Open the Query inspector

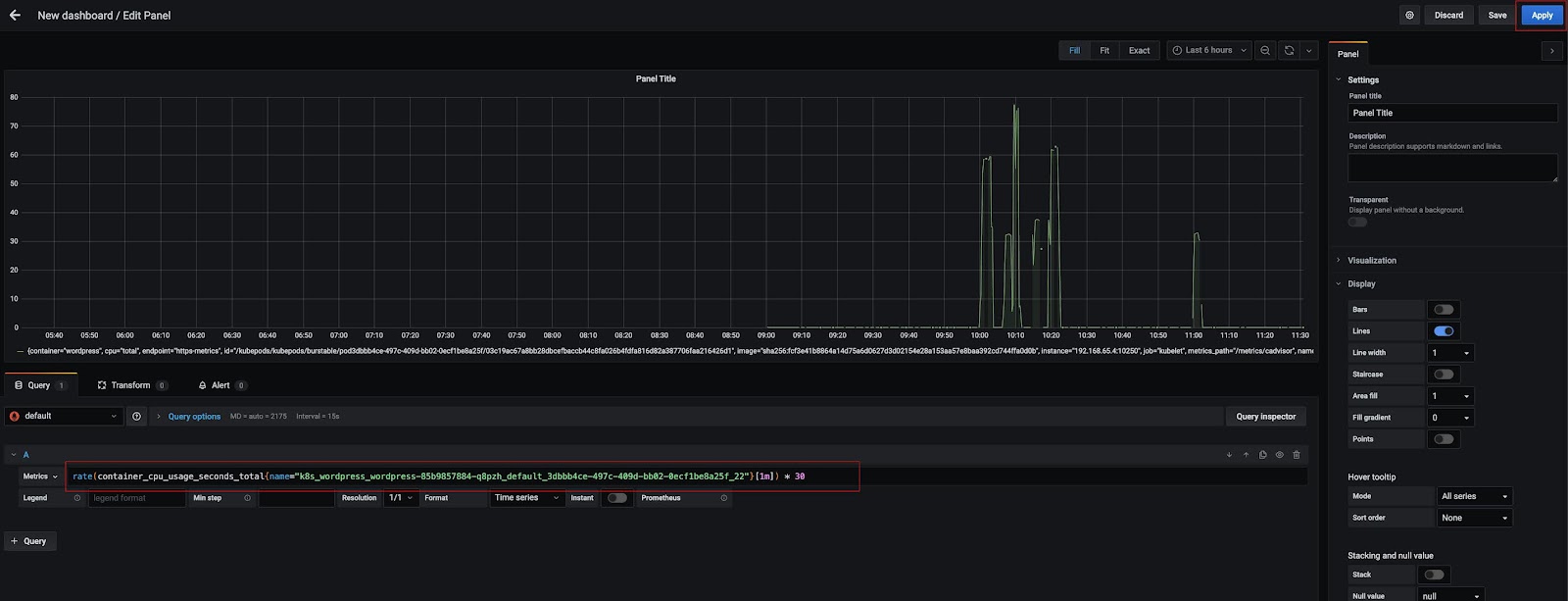point(1265,417)
